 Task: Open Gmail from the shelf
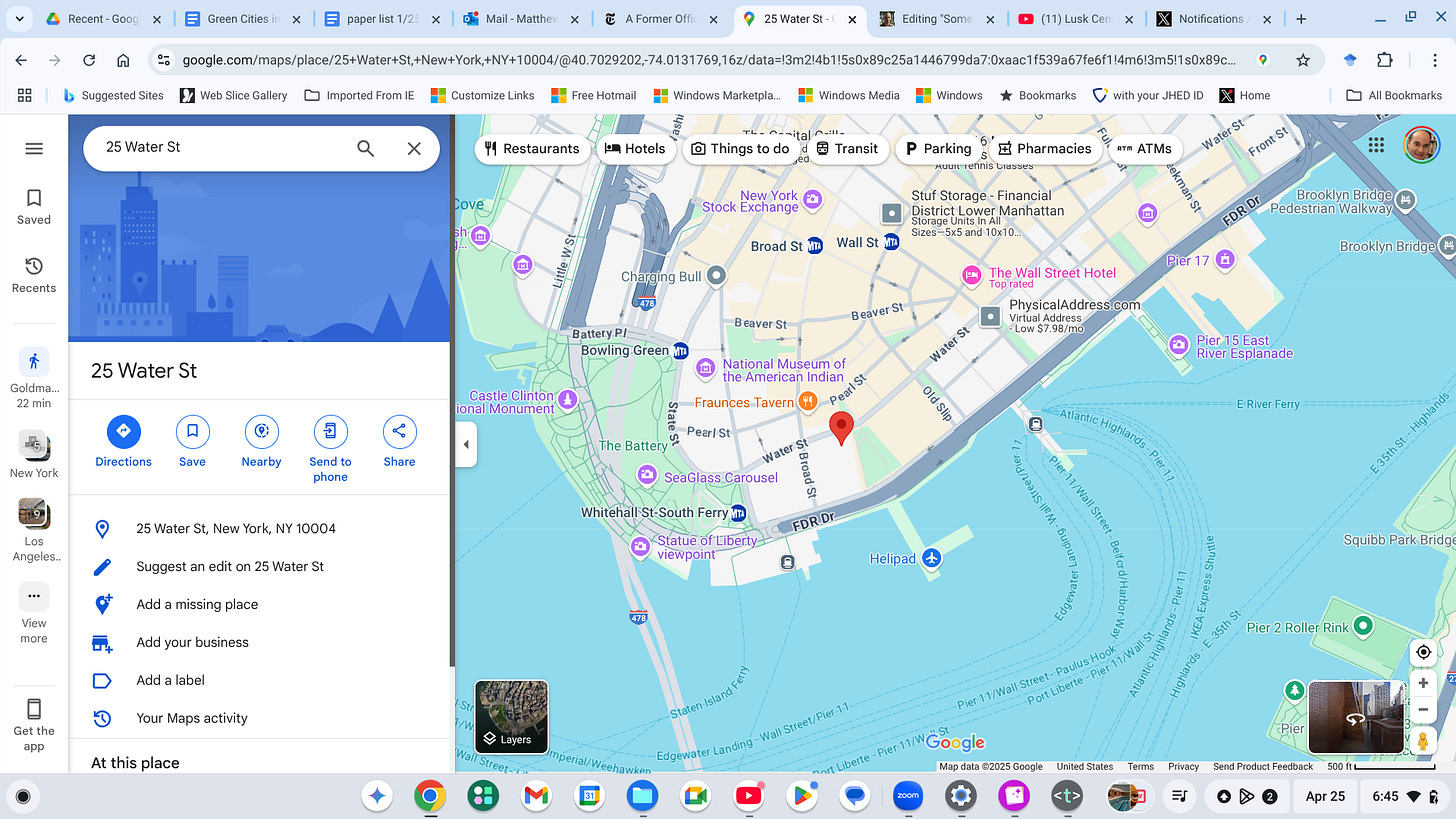pos(536,796)
